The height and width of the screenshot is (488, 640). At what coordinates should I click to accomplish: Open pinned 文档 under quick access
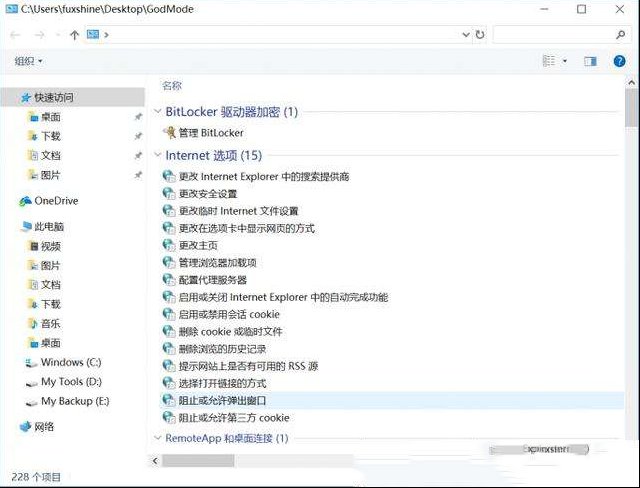[x=51, y=155]
